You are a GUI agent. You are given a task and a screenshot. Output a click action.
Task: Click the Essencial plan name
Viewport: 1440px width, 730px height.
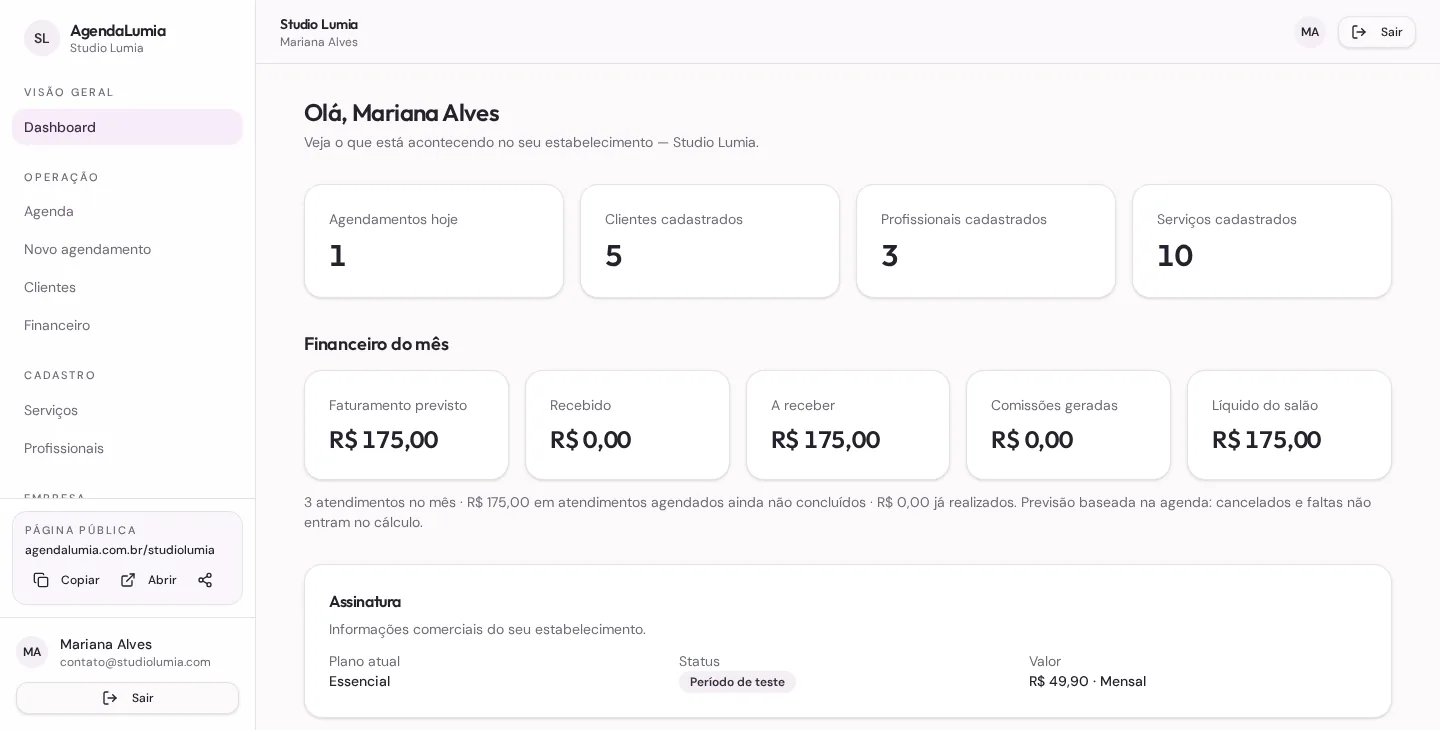pos(360,681)
